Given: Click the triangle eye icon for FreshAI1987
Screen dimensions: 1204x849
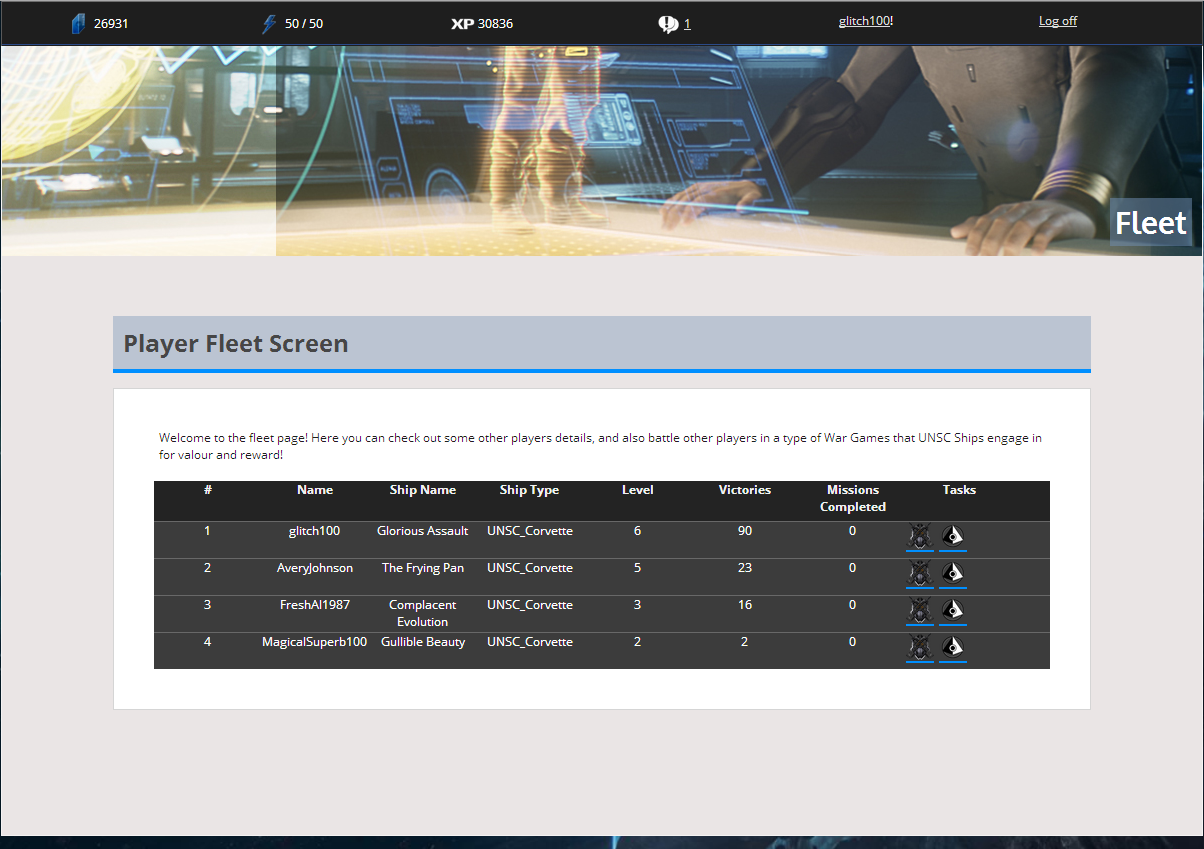Looking at the screenshot, I should pos(953,611).
